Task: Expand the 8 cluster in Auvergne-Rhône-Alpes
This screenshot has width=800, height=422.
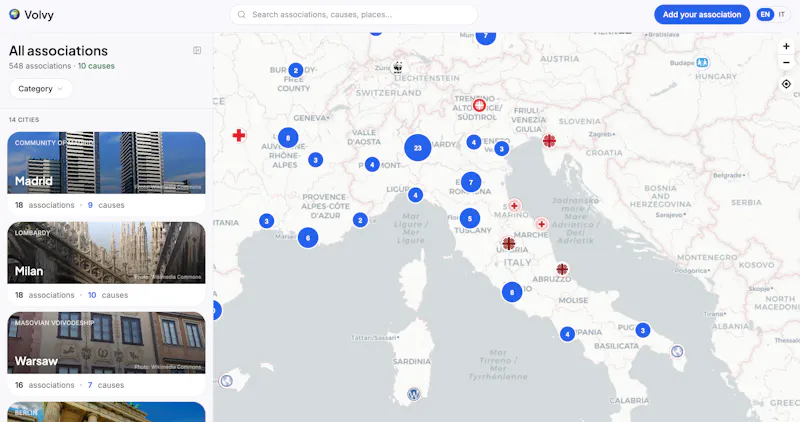Action: (x=288, y=138)
